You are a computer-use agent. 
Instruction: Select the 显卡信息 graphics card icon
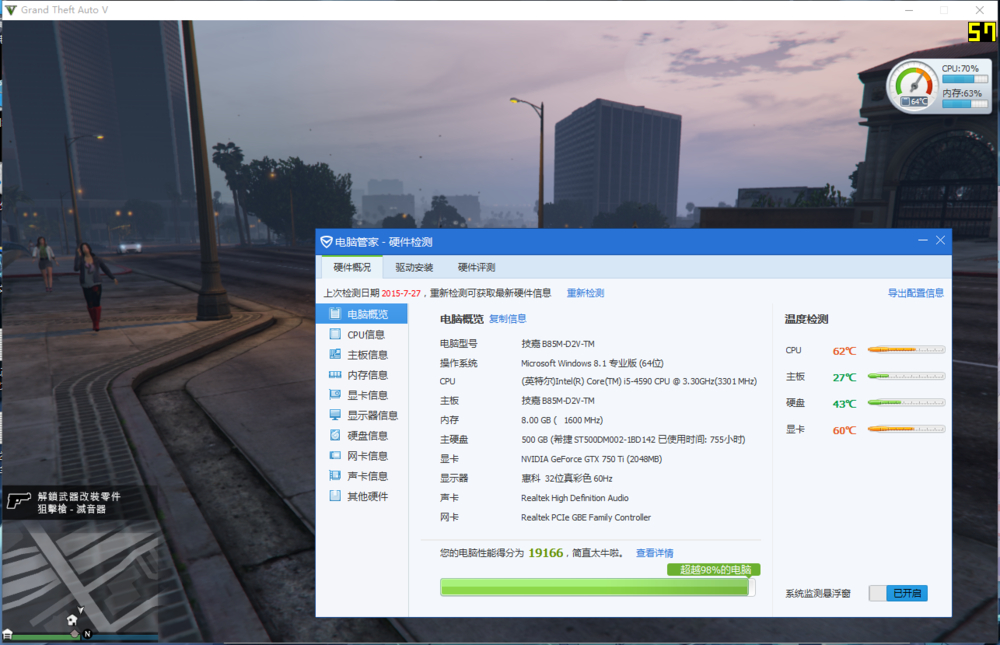tap(335, 394)
